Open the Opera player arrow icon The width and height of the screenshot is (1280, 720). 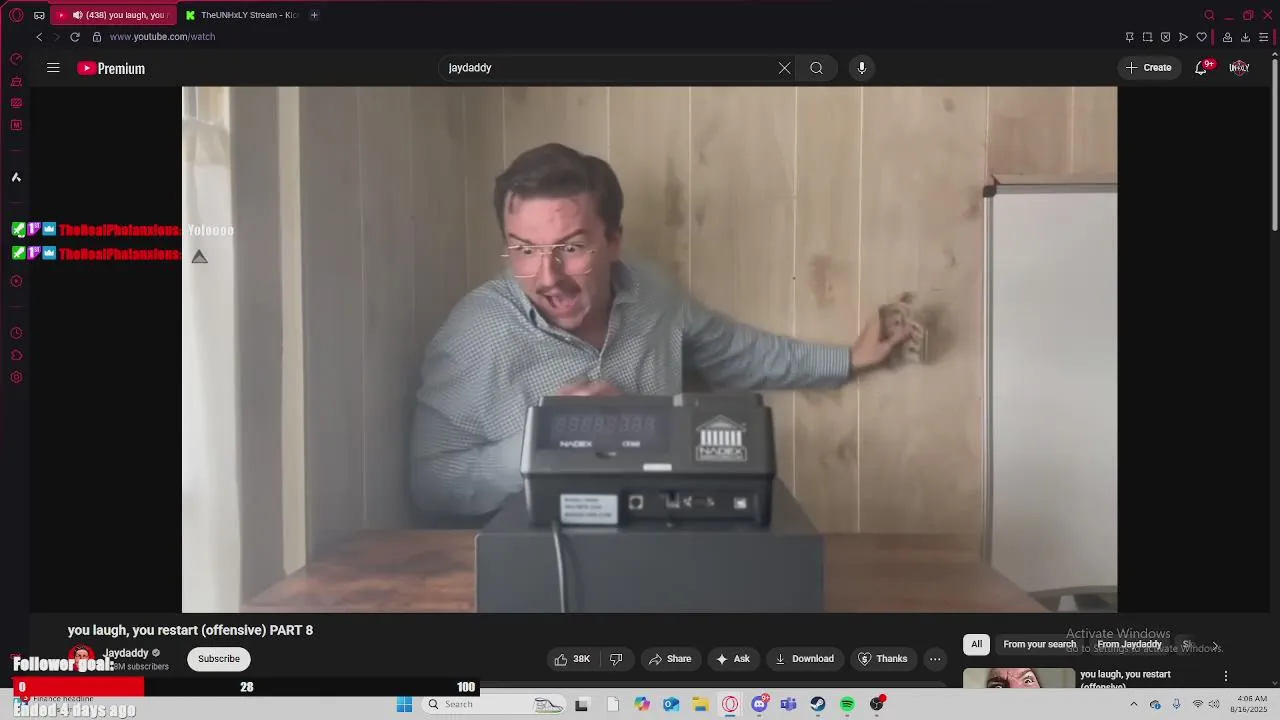click(x=1183, y=37)
